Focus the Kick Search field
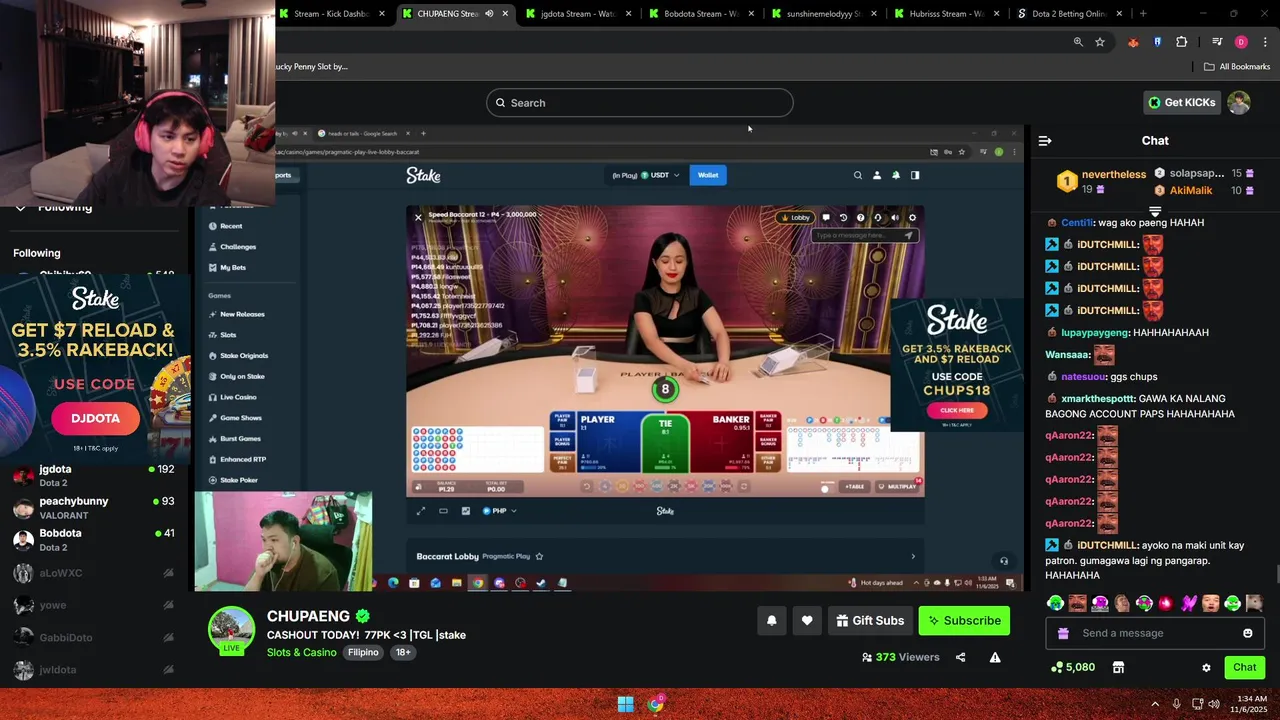 tap(640, 103)
